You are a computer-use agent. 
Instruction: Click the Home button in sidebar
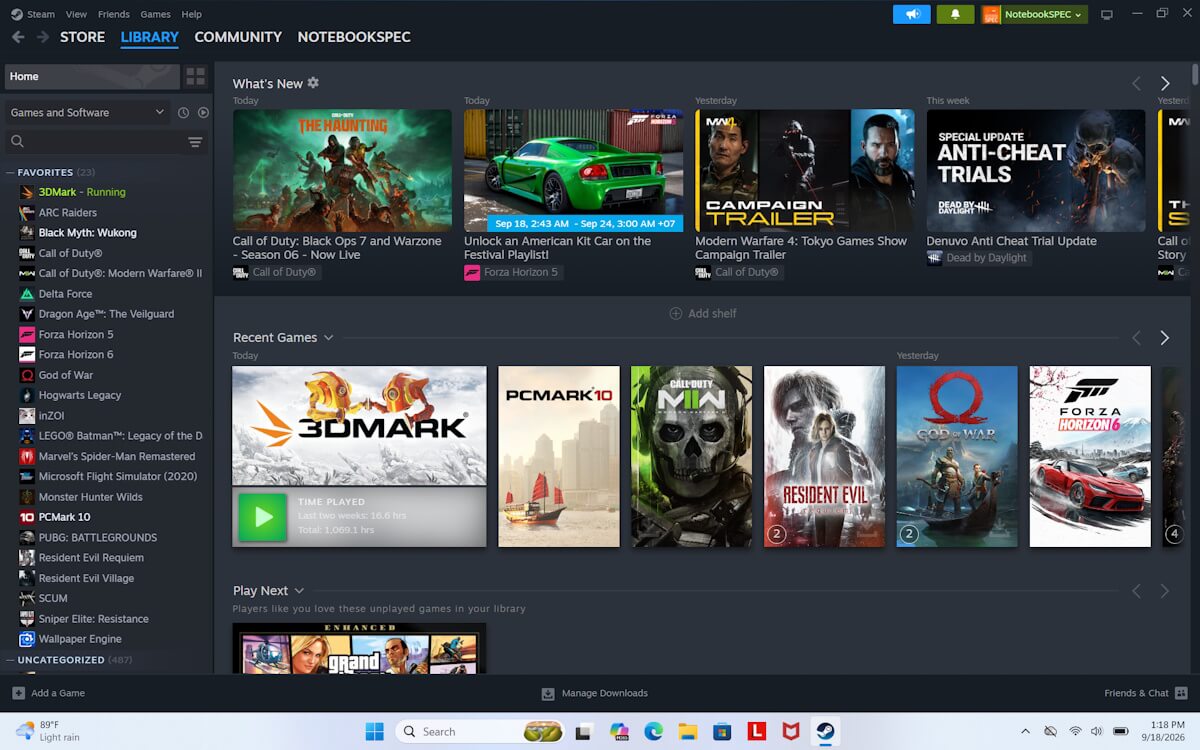[92, 76]
